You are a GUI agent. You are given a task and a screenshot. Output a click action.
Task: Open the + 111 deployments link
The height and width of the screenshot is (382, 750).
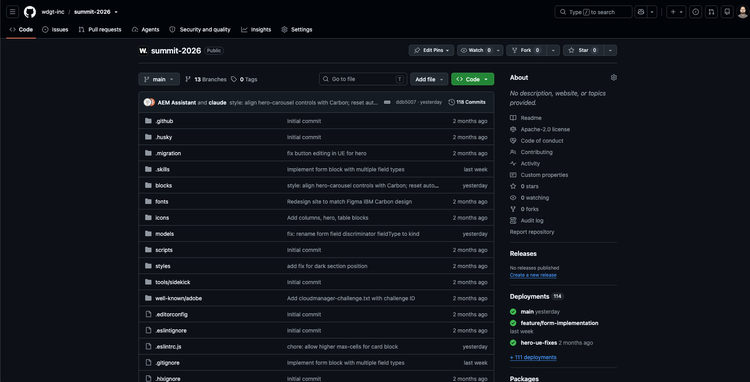coord(533,357)
